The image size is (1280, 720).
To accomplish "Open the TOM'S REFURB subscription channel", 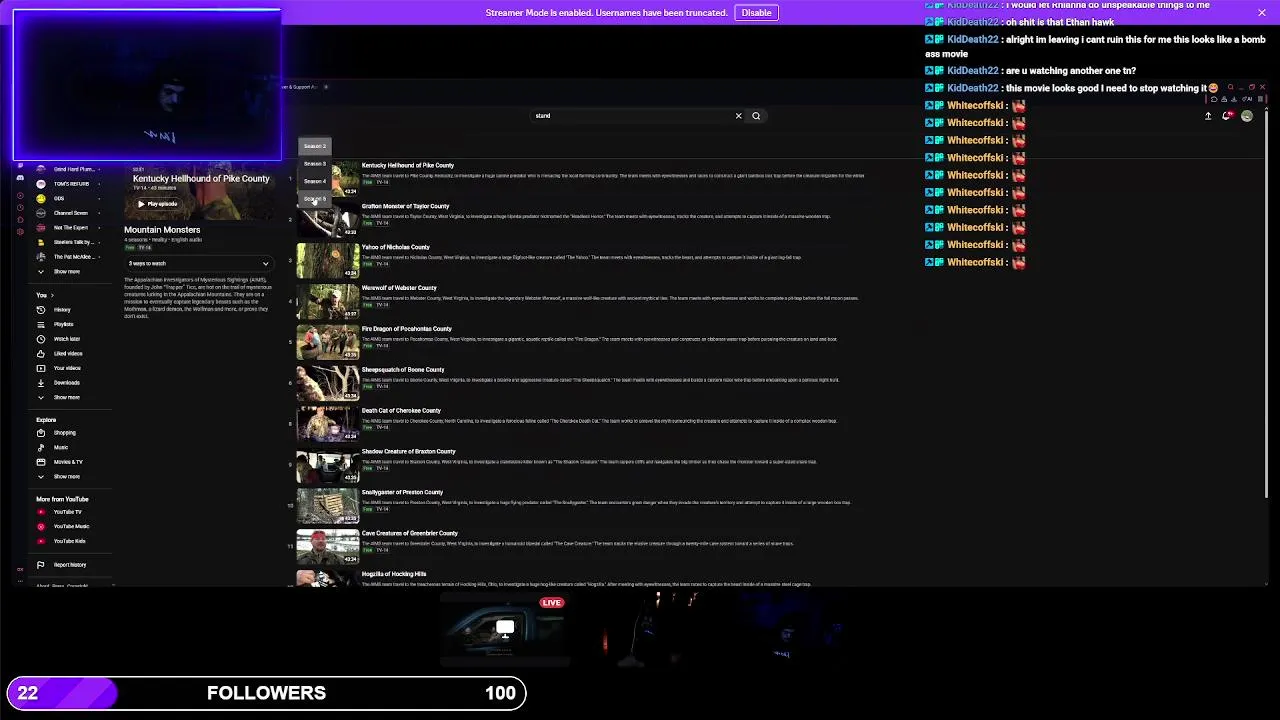I will click(70, 184).
